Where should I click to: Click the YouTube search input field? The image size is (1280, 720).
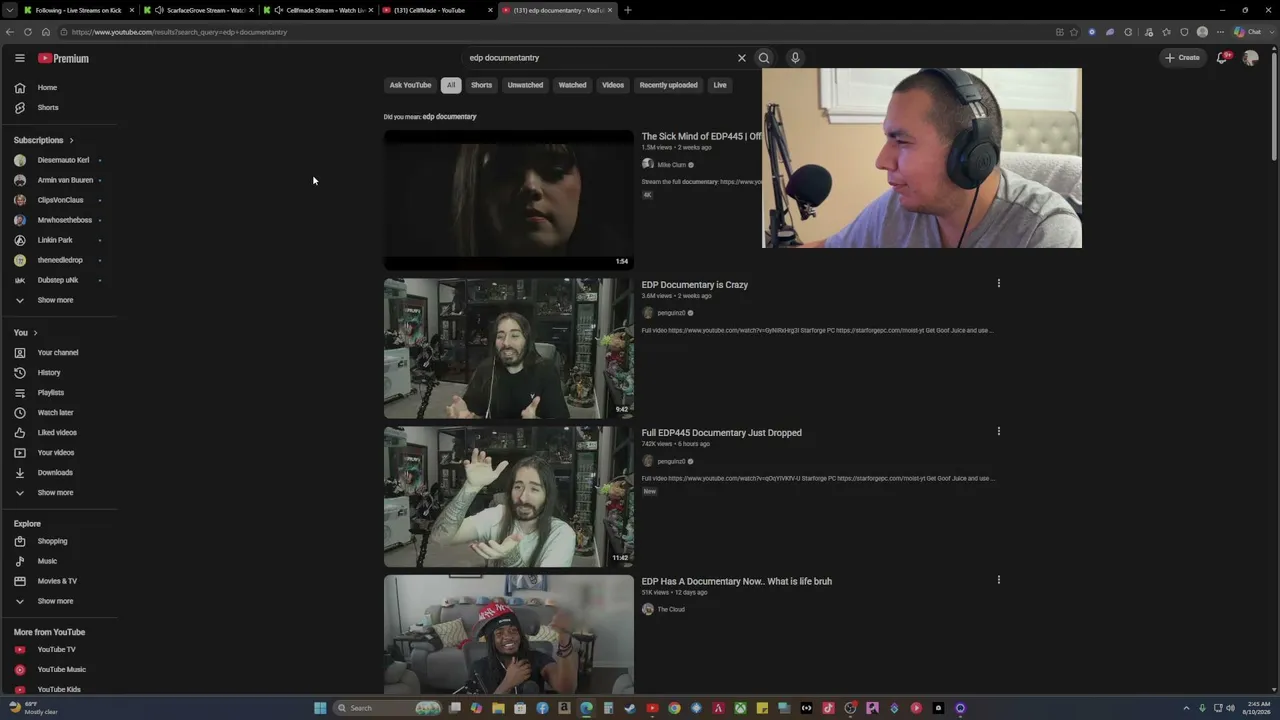598,58
